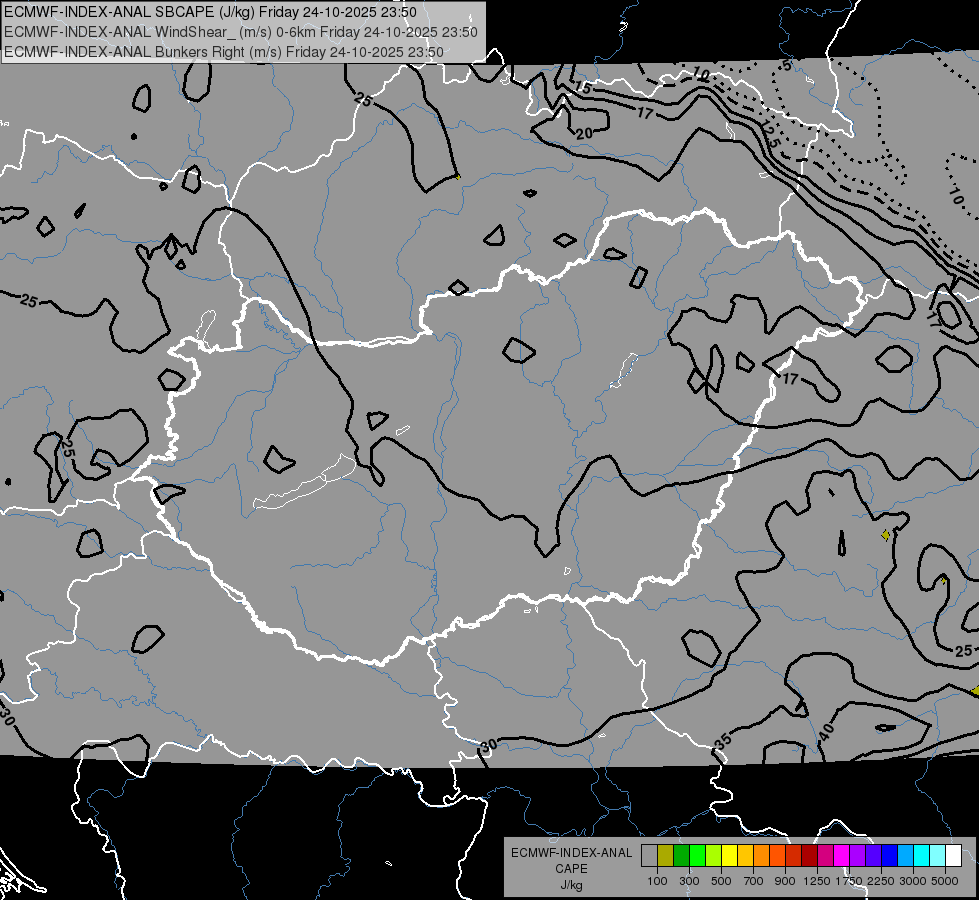Click the 35 contour label

(x=722, y=742)
